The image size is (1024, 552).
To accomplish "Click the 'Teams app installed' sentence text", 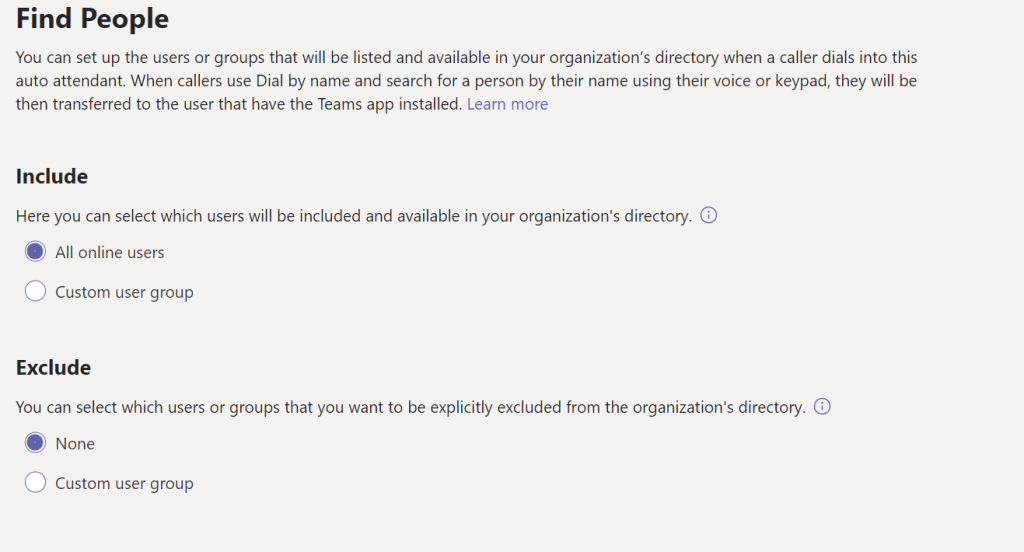I will coord(240,104).
